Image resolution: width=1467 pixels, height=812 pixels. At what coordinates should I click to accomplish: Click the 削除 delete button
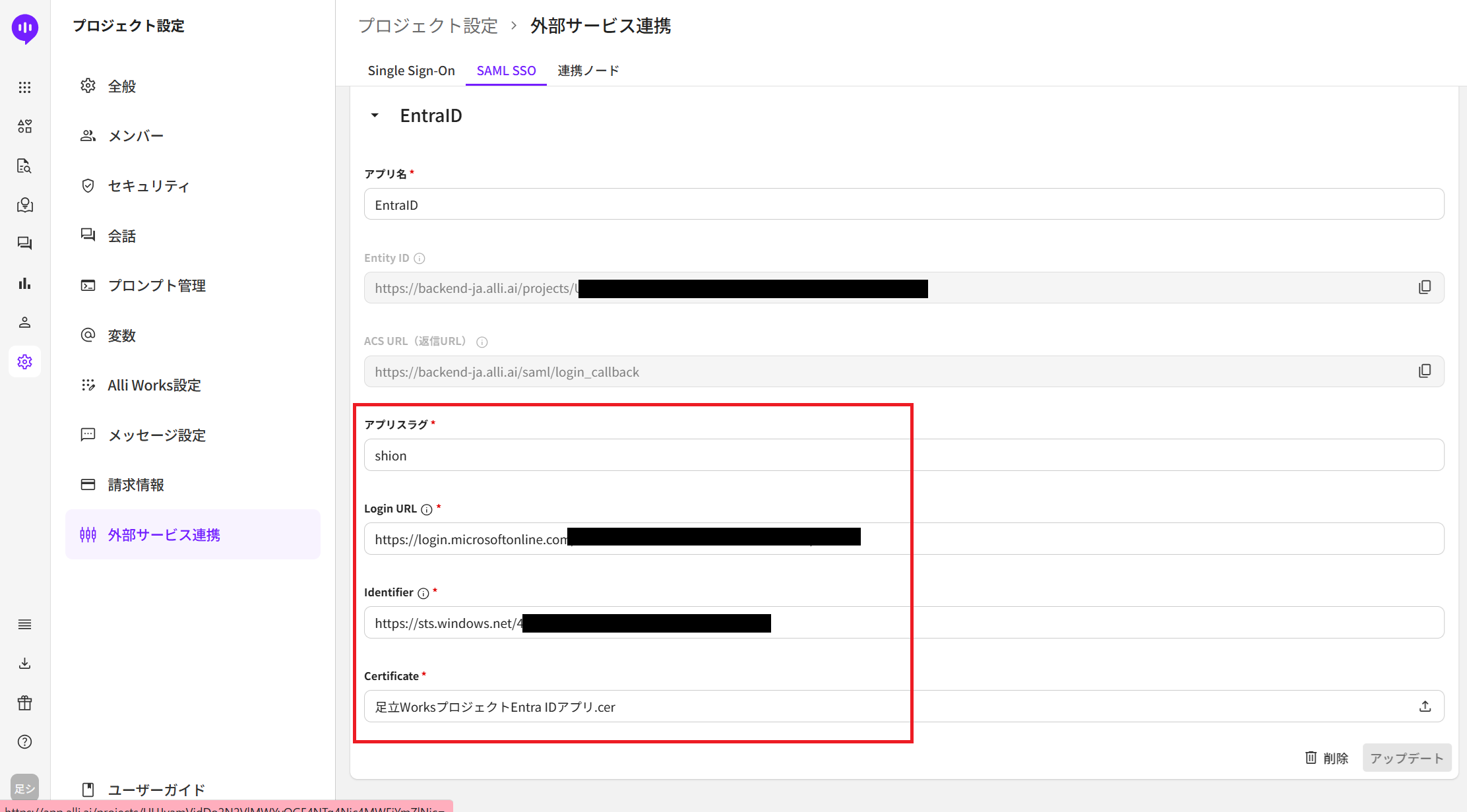coord(1327,758)
